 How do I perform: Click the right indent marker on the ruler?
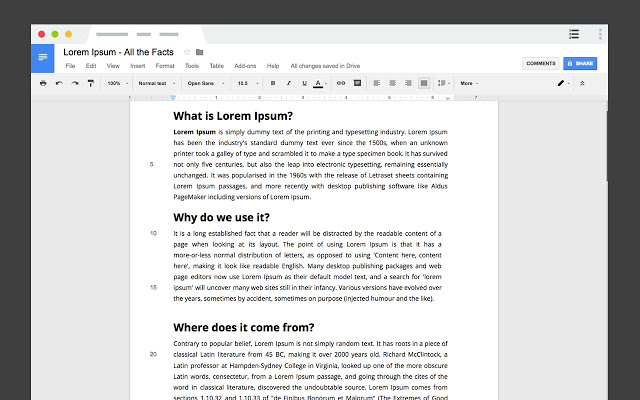pos(448,98)
